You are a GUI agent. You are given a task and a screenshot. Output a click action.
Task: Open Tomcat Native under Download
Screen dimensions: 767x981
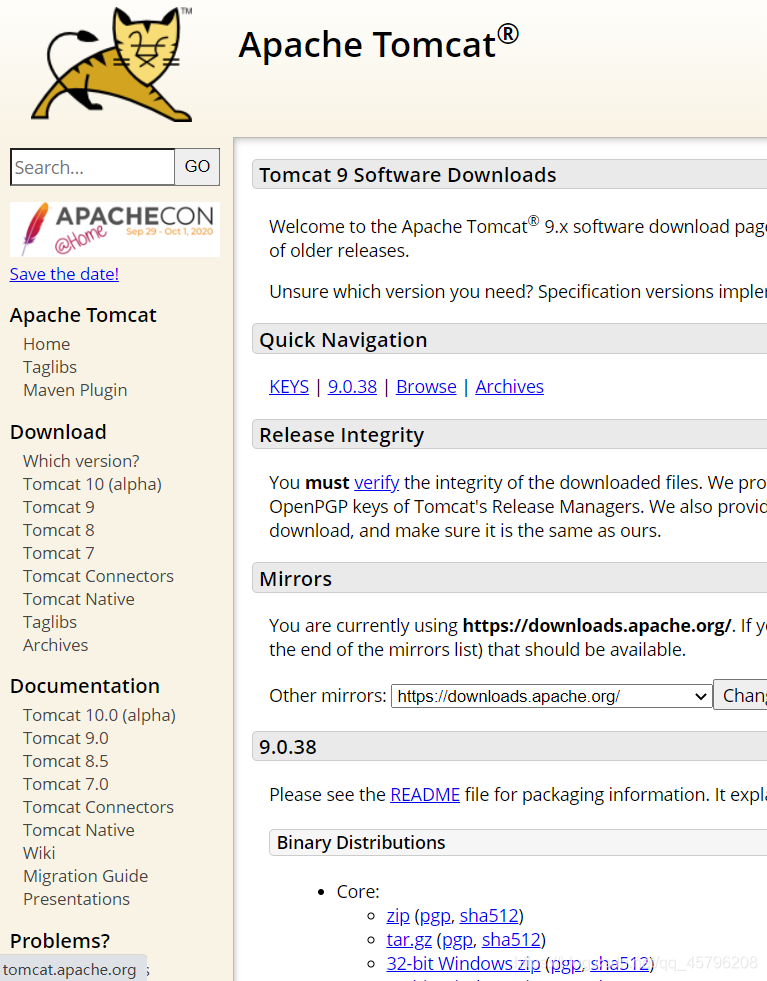click(79, 599)
